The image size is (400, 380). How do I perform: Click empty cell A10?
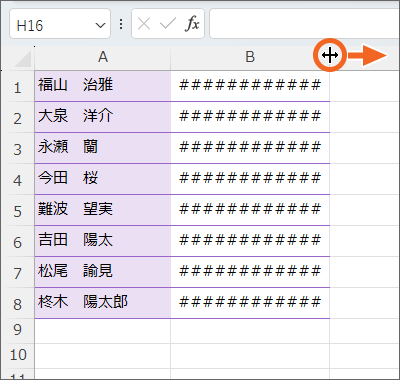[x=103, y=356]
